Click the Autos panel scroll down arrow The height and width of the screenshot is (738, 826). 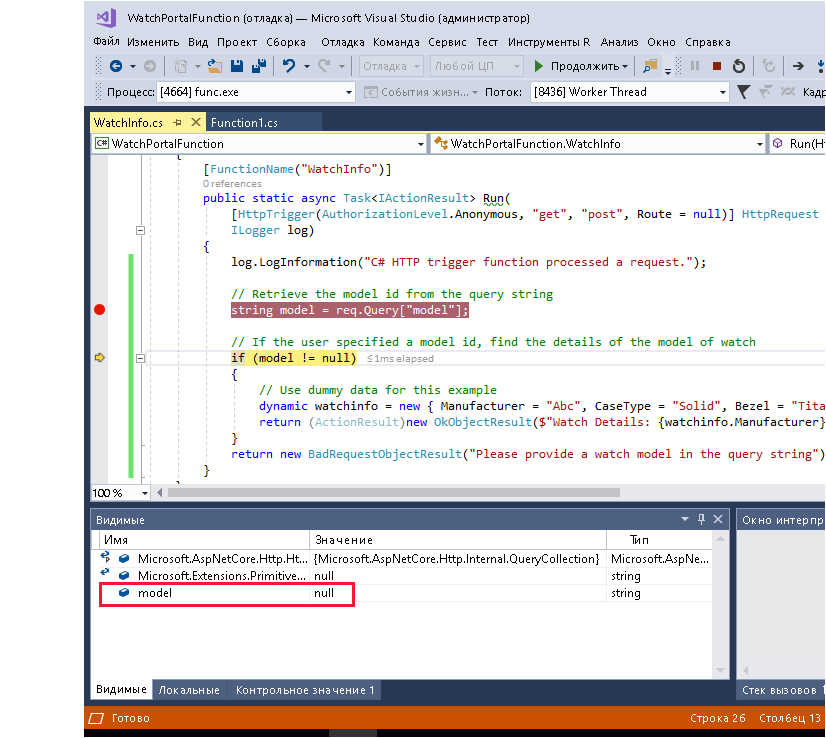pyautogui.click(x=720, y=671)
